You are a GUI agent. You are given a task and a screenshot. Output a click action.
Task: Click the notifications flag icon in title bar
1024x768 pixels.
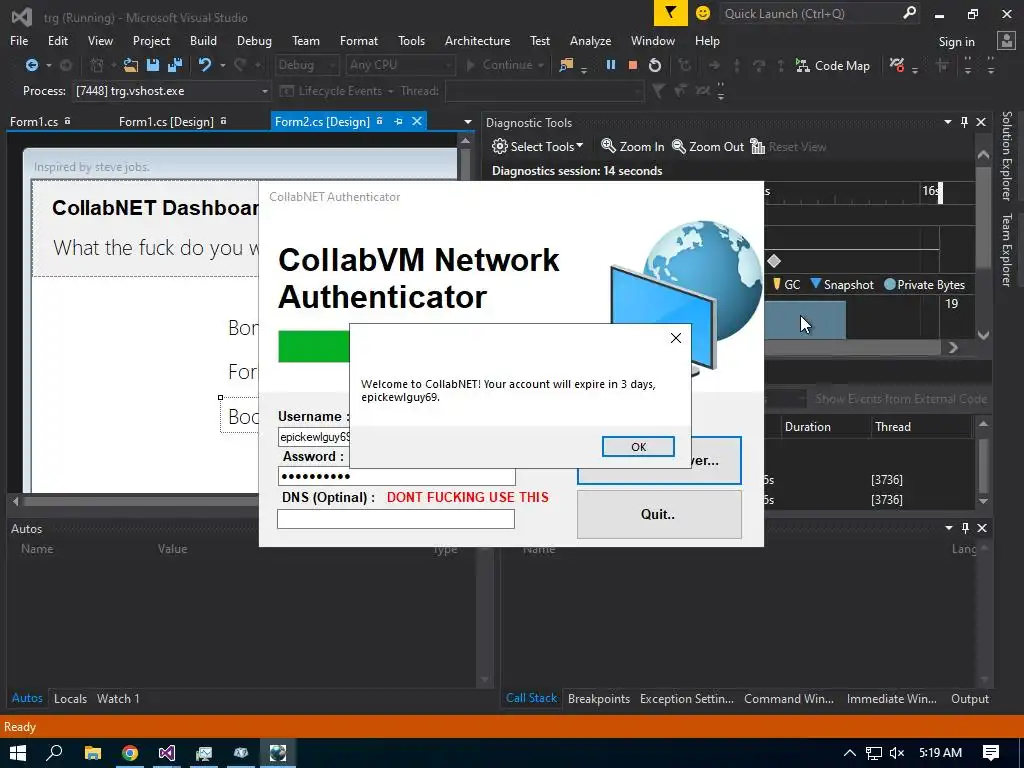click(x=671, y=13)
